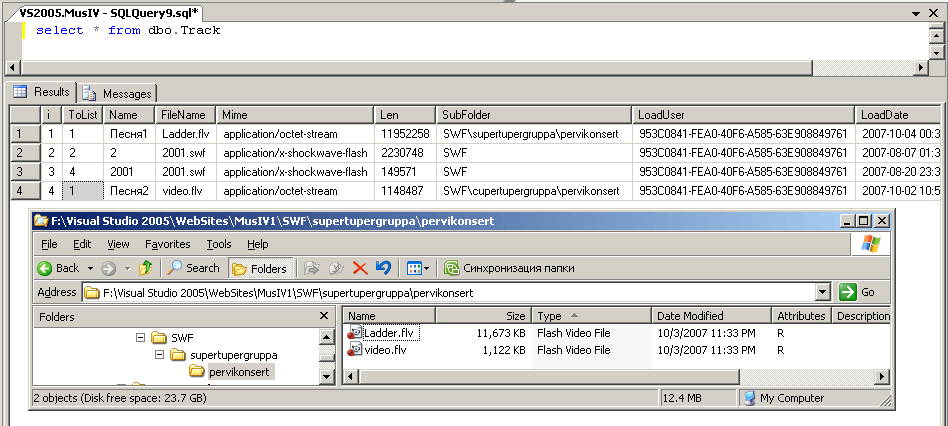Go up one folder level
Viewport: 948px width, 426px height.
coord(146,268)
